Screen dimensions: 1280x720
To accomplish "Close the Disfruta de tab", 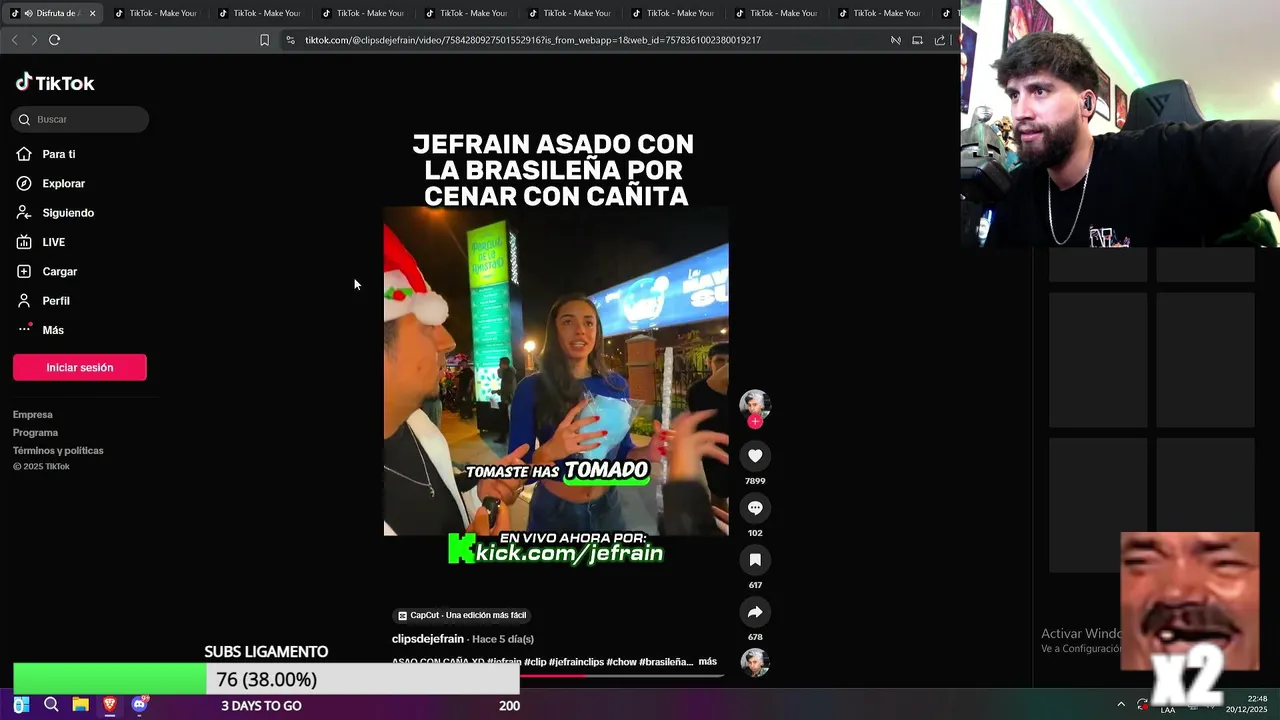I will pyautogui.click(x=92, y=13).
